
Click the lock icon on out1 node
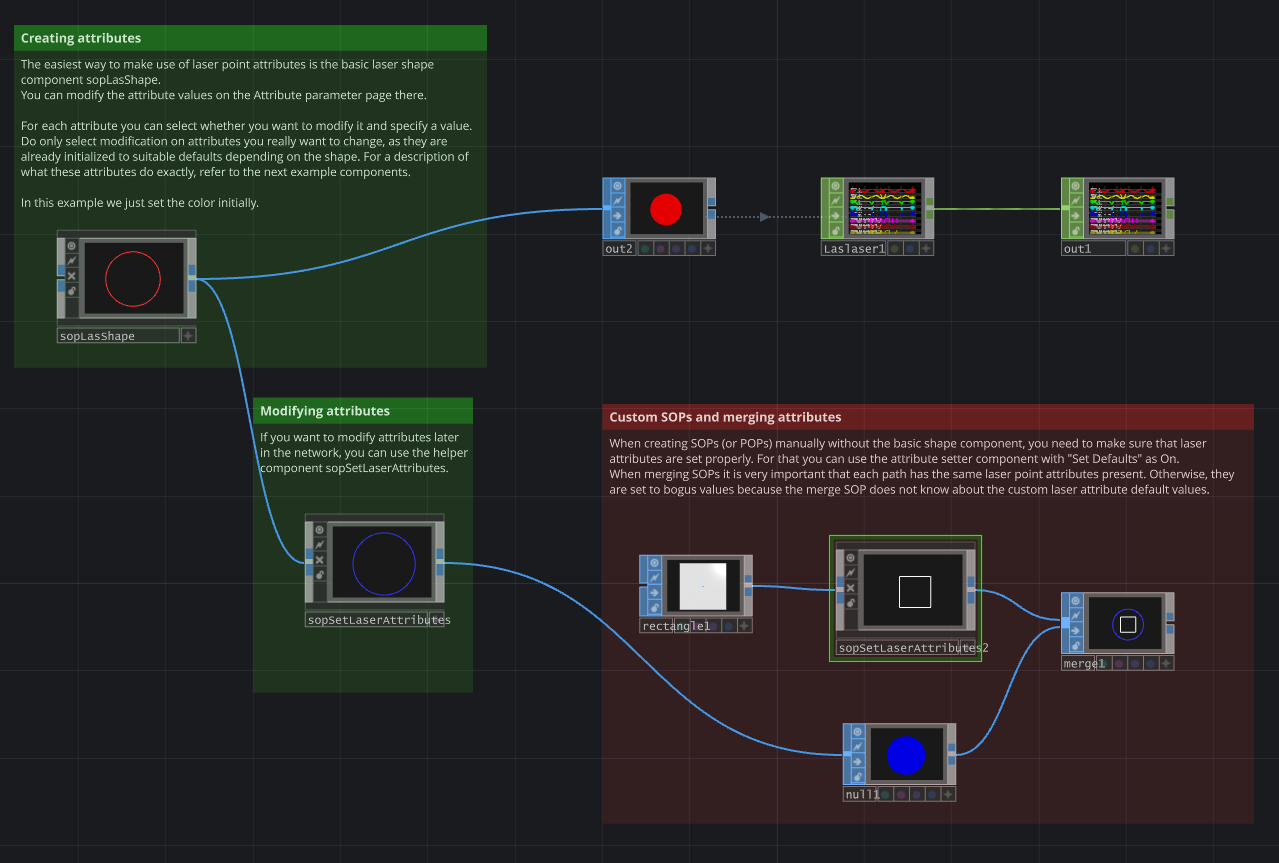point(1076,230)
